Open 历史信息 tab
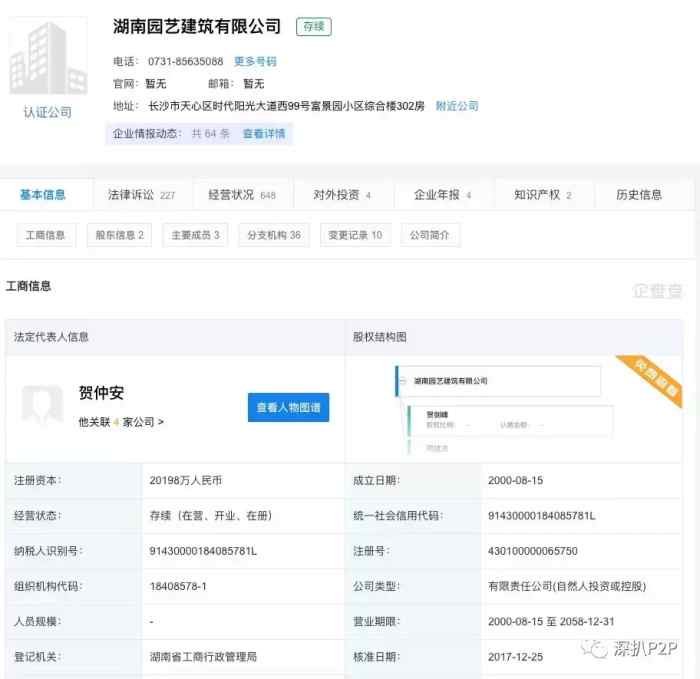Image resolution: width=700 pixels, height=679 pixels. coord(639,195)
